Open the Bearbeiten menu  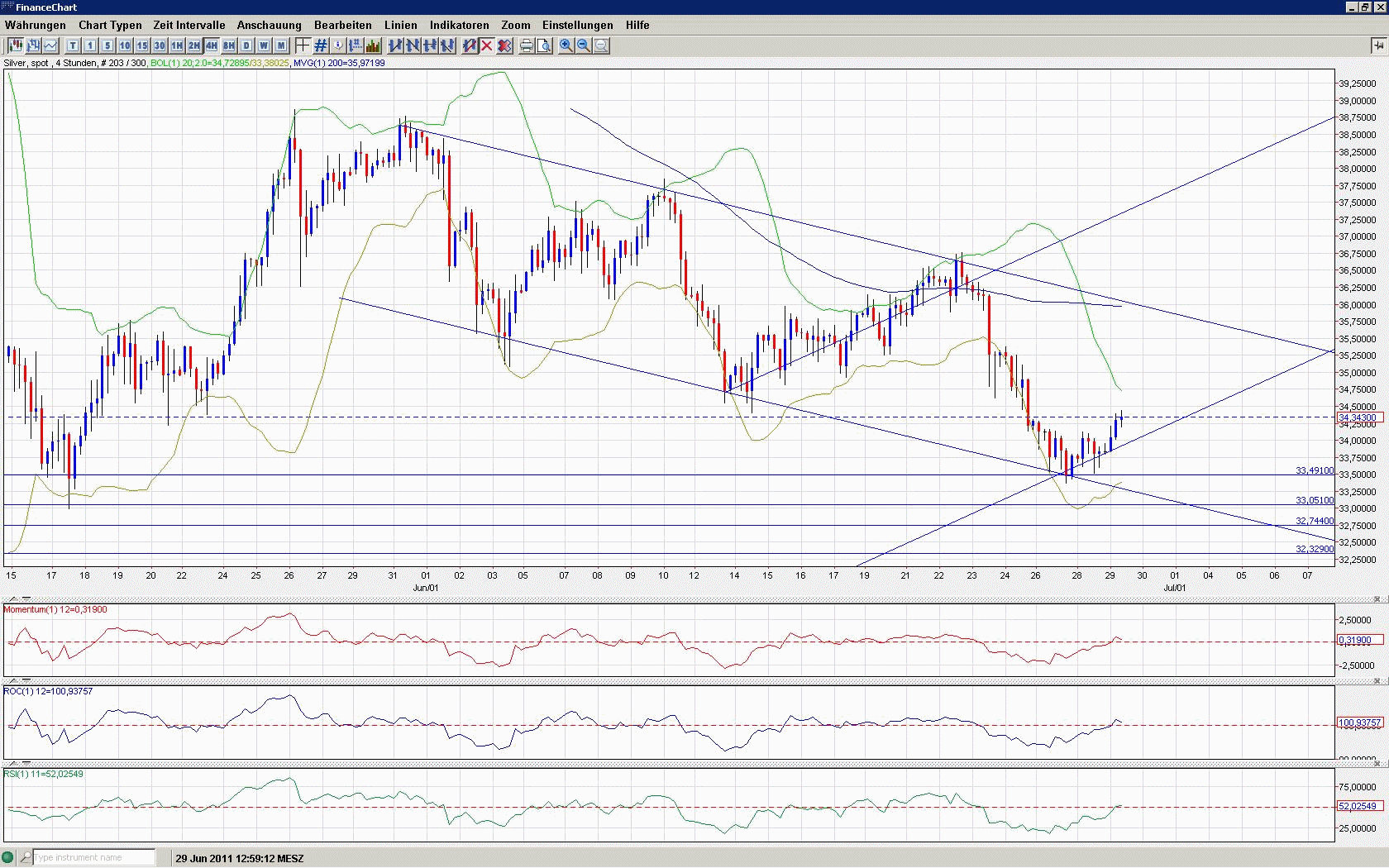point(343,25)
